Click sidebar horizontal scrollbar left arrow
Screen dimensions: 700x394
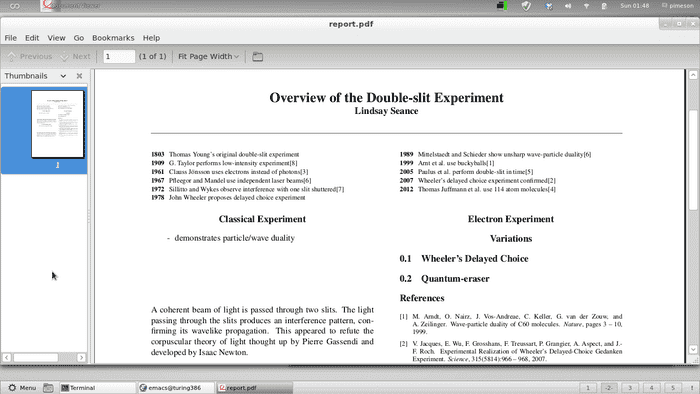coord(6,357)
